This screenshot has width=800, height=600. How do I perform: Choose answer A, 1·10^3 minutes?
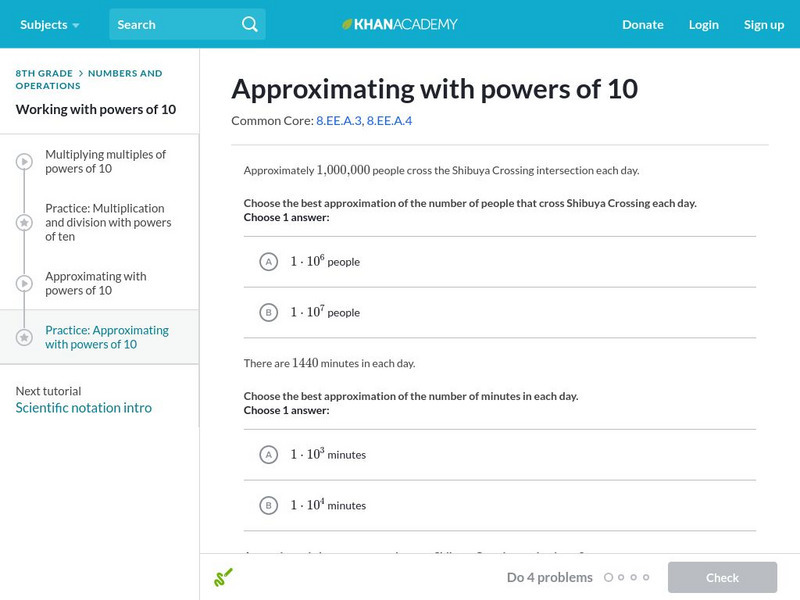pyautogui.click(x=268, y=455)
